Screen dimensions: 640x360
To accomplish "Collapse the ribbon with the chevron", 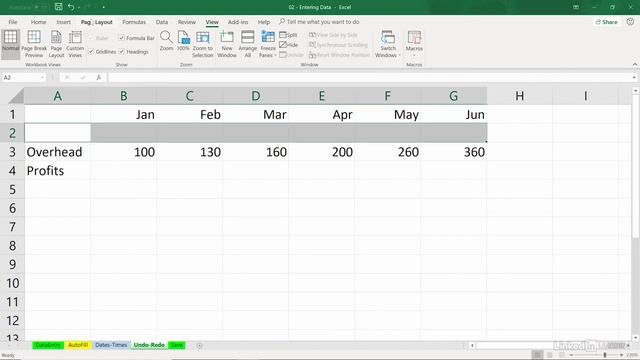I will tap(635, 64).
